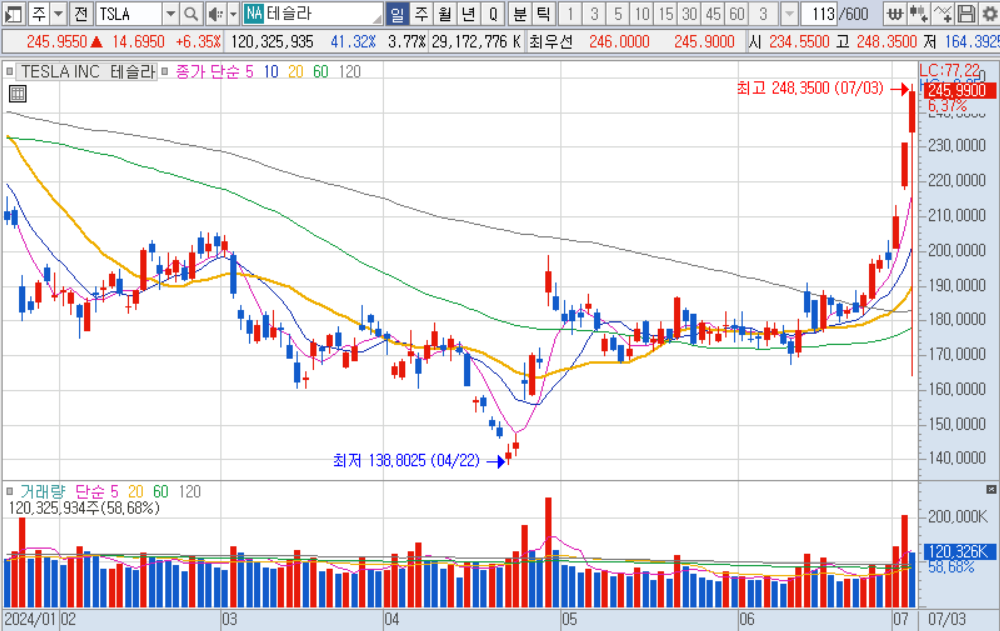This screenshot has width=1000, height=631.
Task: Click the 2024/01 date axis label
Action: (29, 619)
